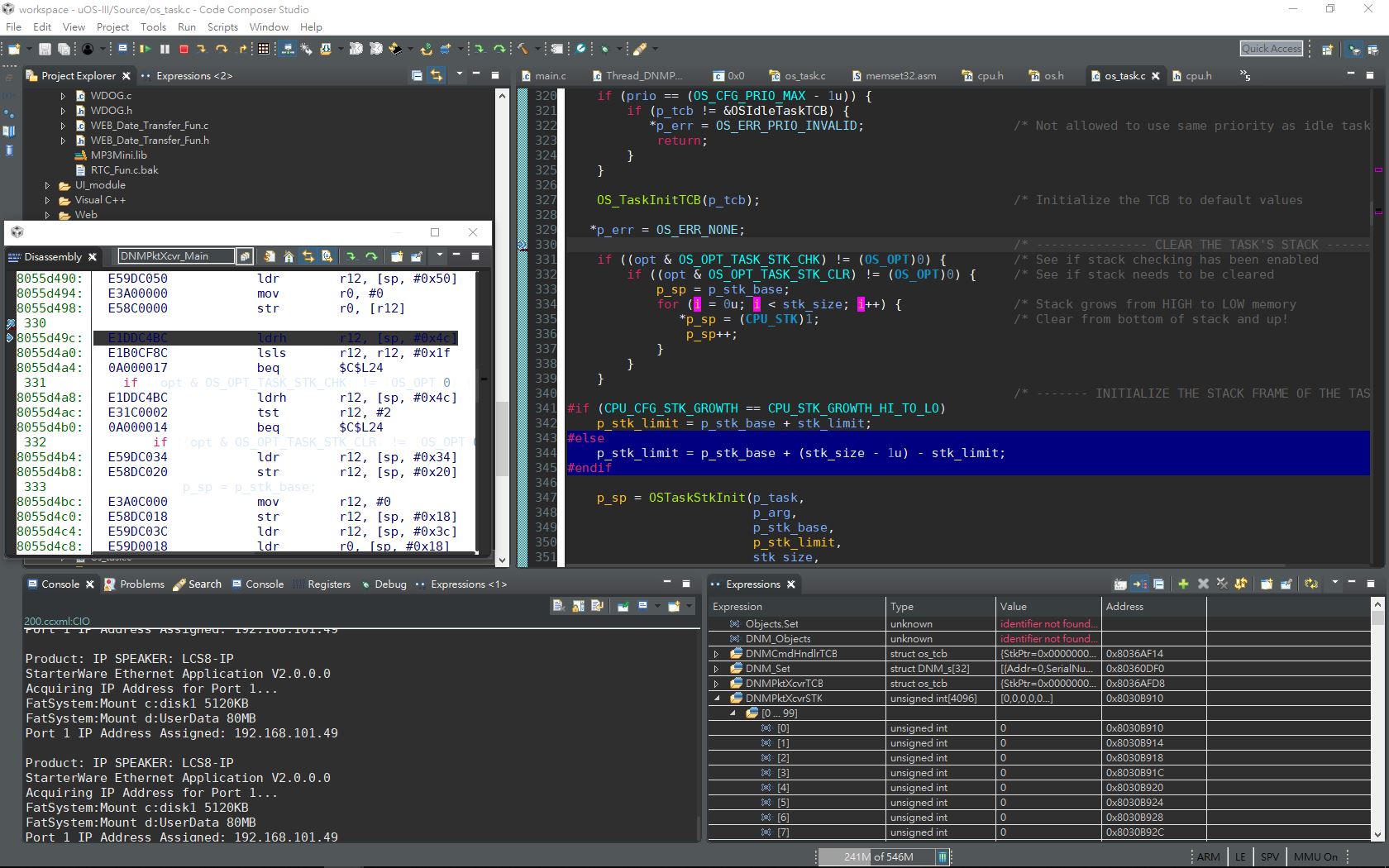Click the Build hammer icon
Image resolution: width=1389 pixels, height=868 pixels.
click(x=523, y=50)
